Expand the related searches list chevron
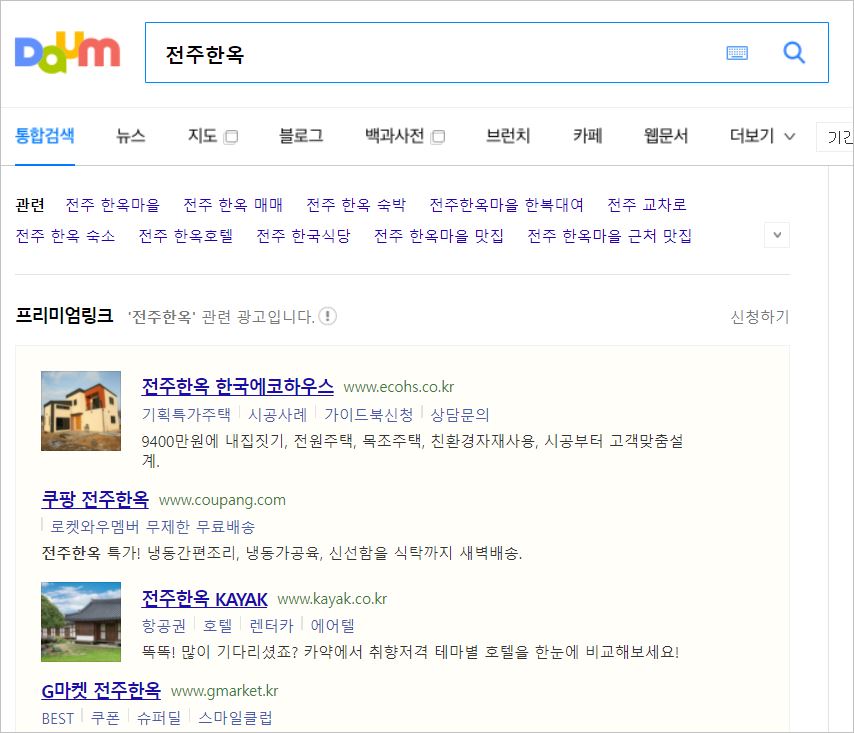The image size is (854, 733). tap(777, 234)
